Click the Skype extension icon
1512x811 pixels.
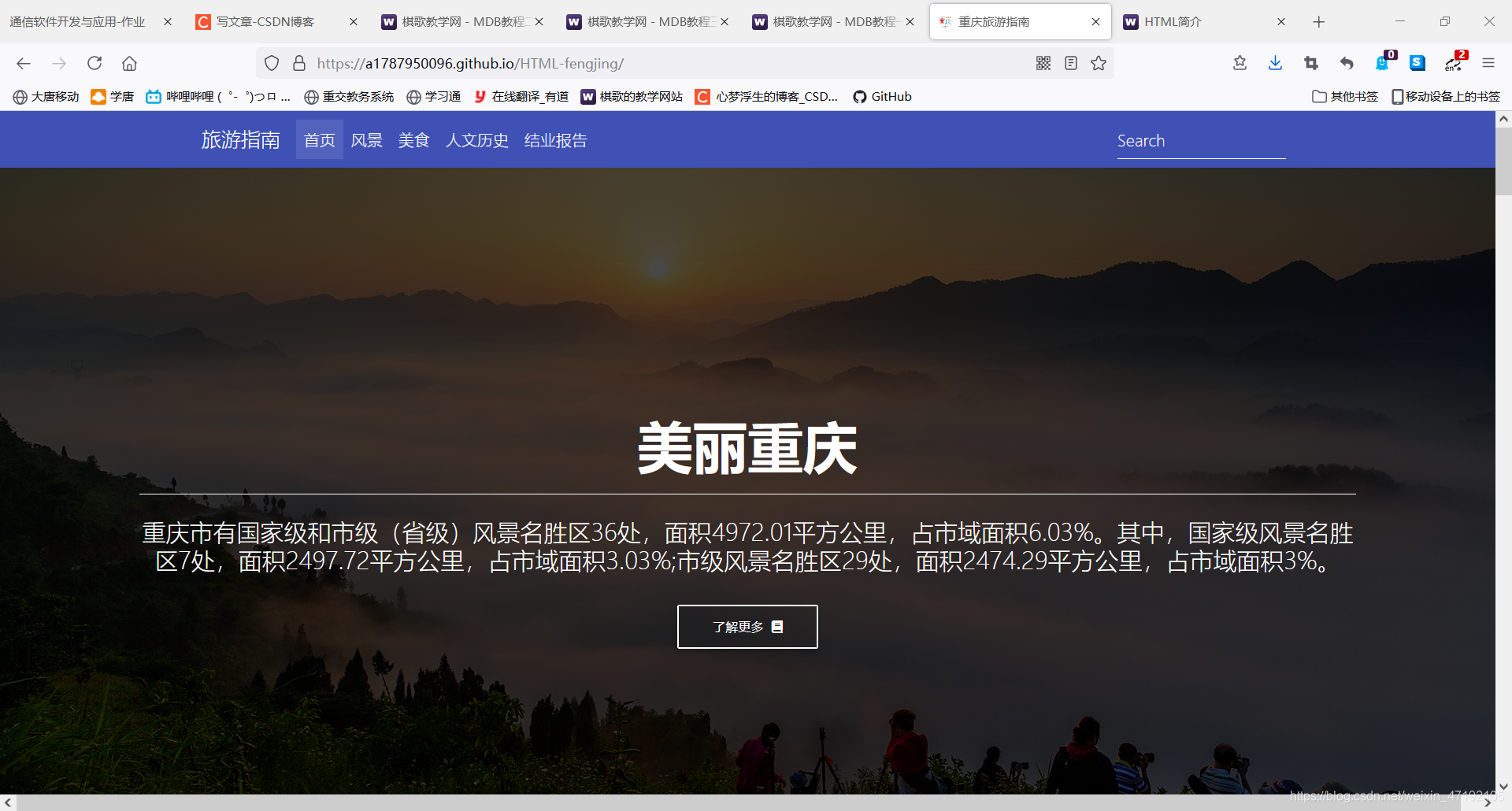click(x=1417, y=63)
